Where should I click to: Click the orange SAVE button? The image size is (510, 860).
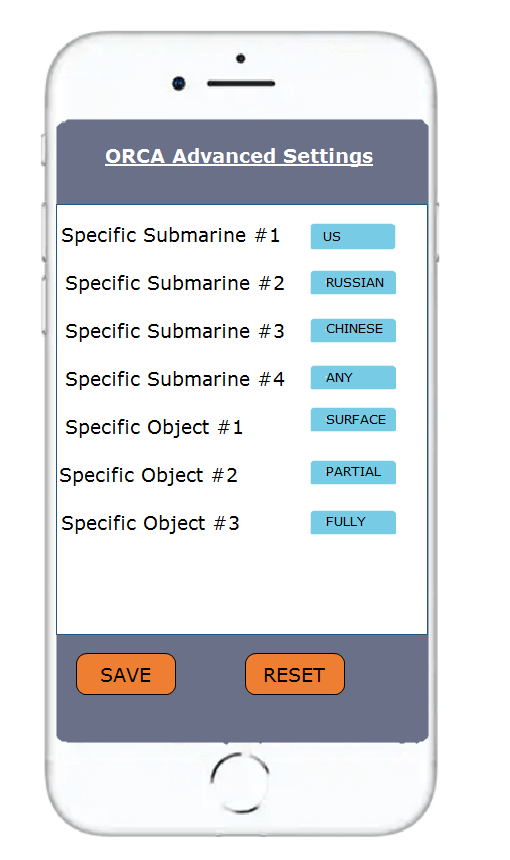(x=126, y=674)
